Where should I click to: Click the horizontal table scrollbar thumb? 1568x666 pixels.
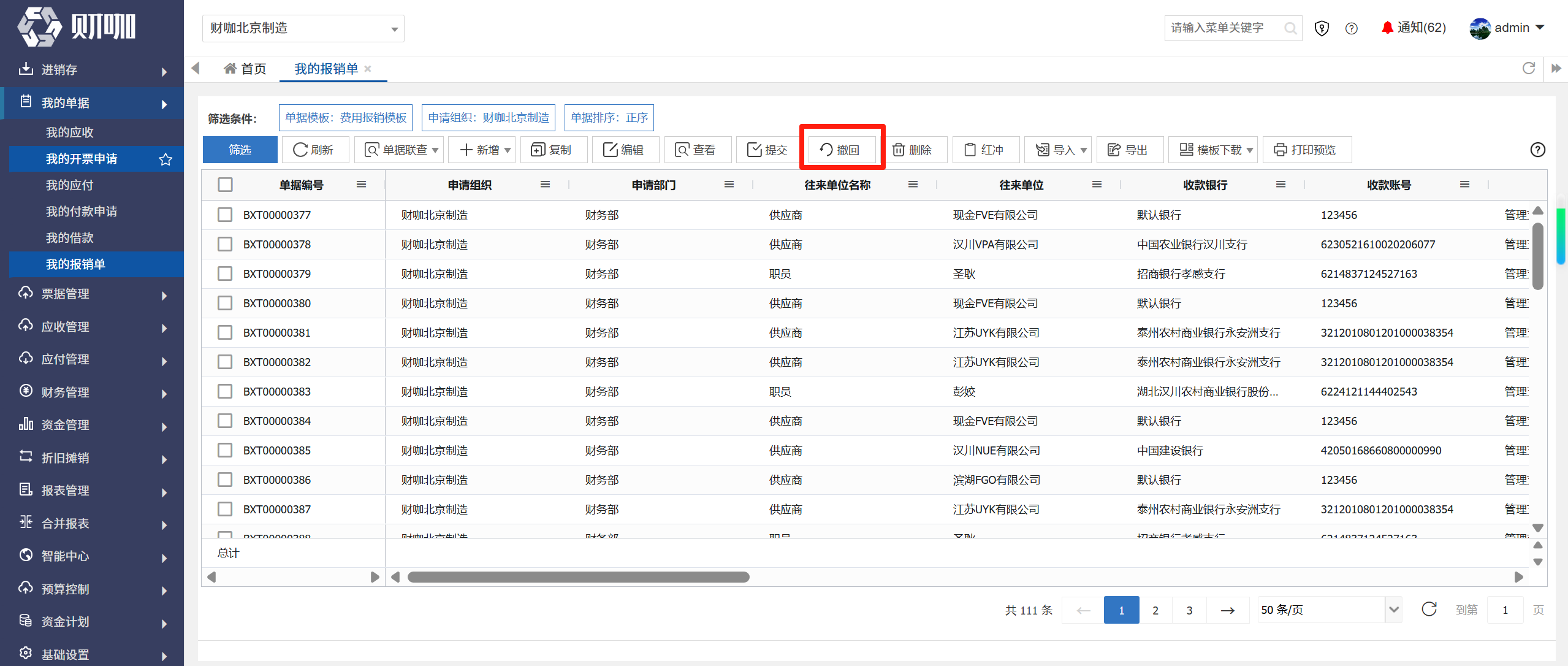pos(578,577)
